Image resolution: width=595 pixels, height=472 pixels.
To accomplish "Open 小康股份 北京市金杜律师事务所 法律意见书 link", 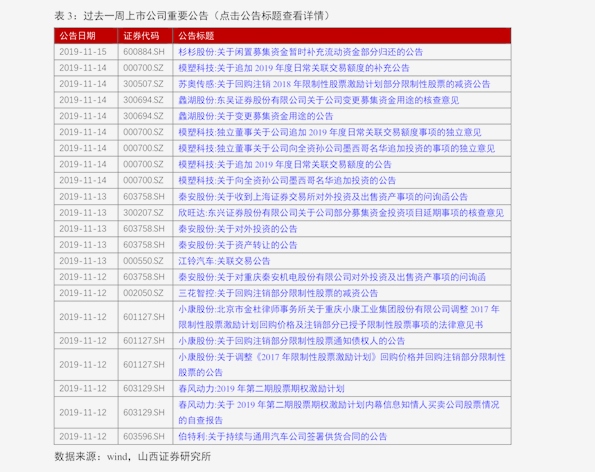I will [339, 317].
